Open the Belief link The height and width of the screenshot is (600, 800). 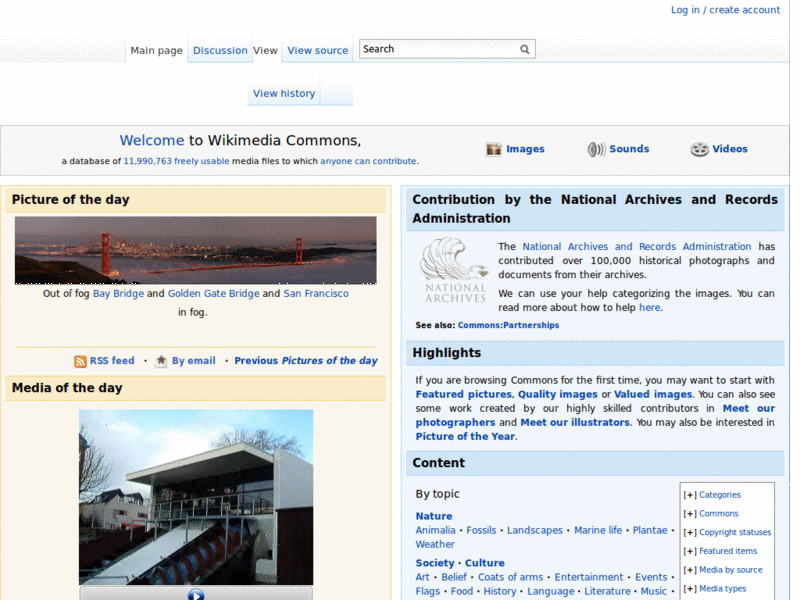click(x=454, y=578)
